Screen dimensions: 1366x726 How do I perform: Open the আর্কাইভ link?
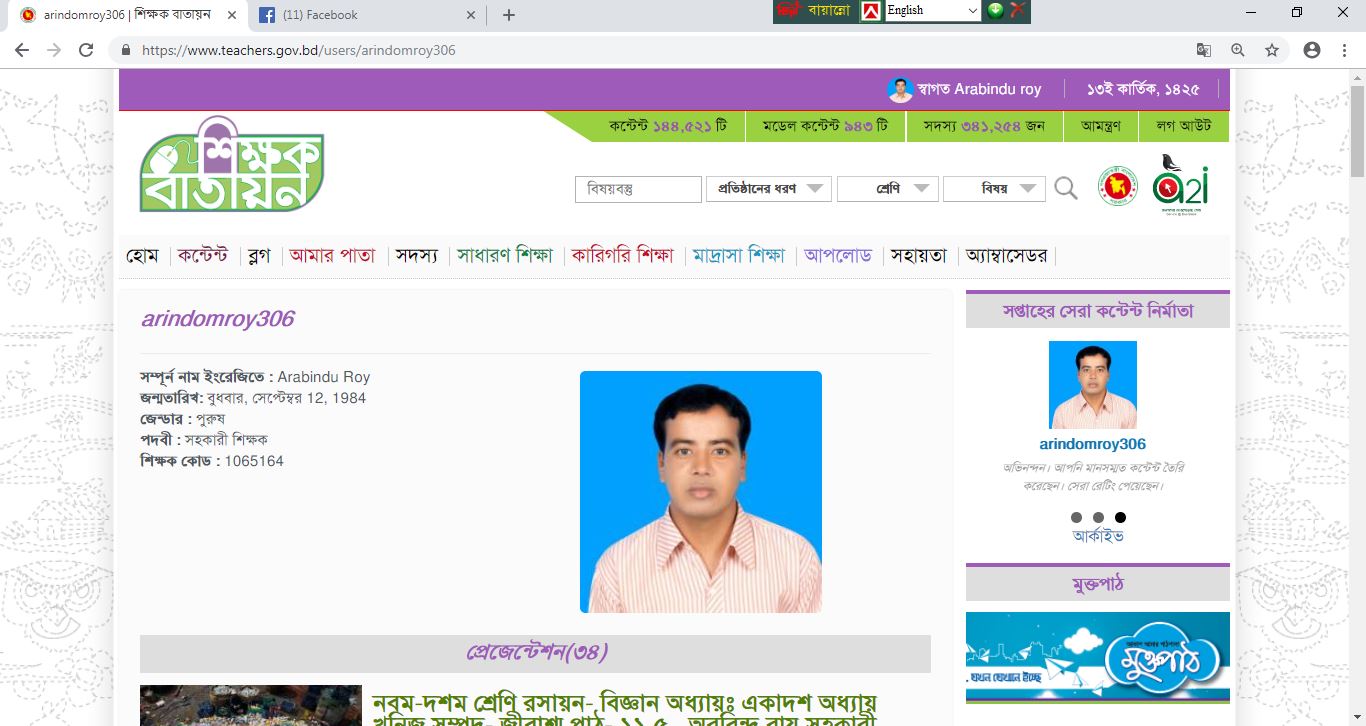click(x=1098, y=536)
